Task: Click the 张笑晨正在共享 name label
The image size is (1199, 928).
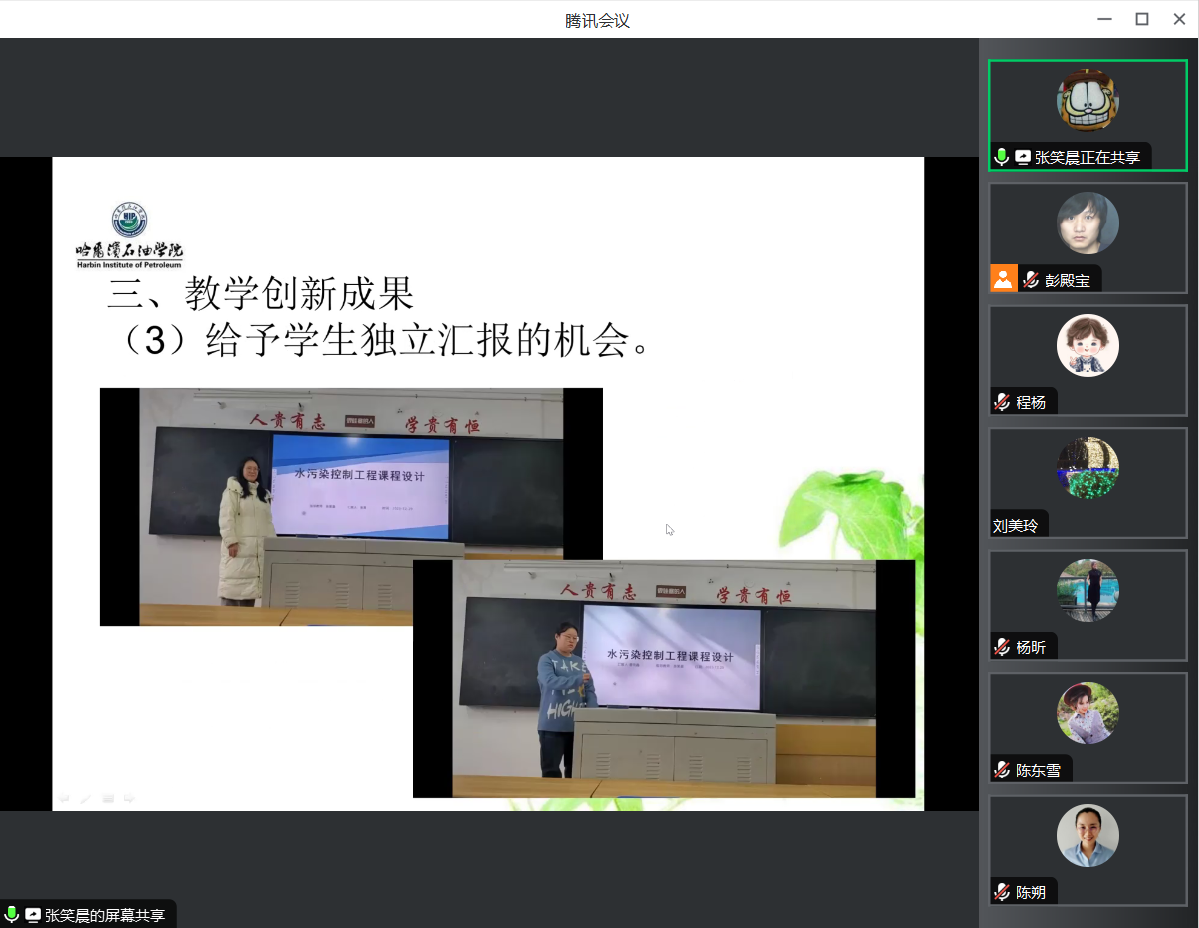Action: (x=1086, y=157)
